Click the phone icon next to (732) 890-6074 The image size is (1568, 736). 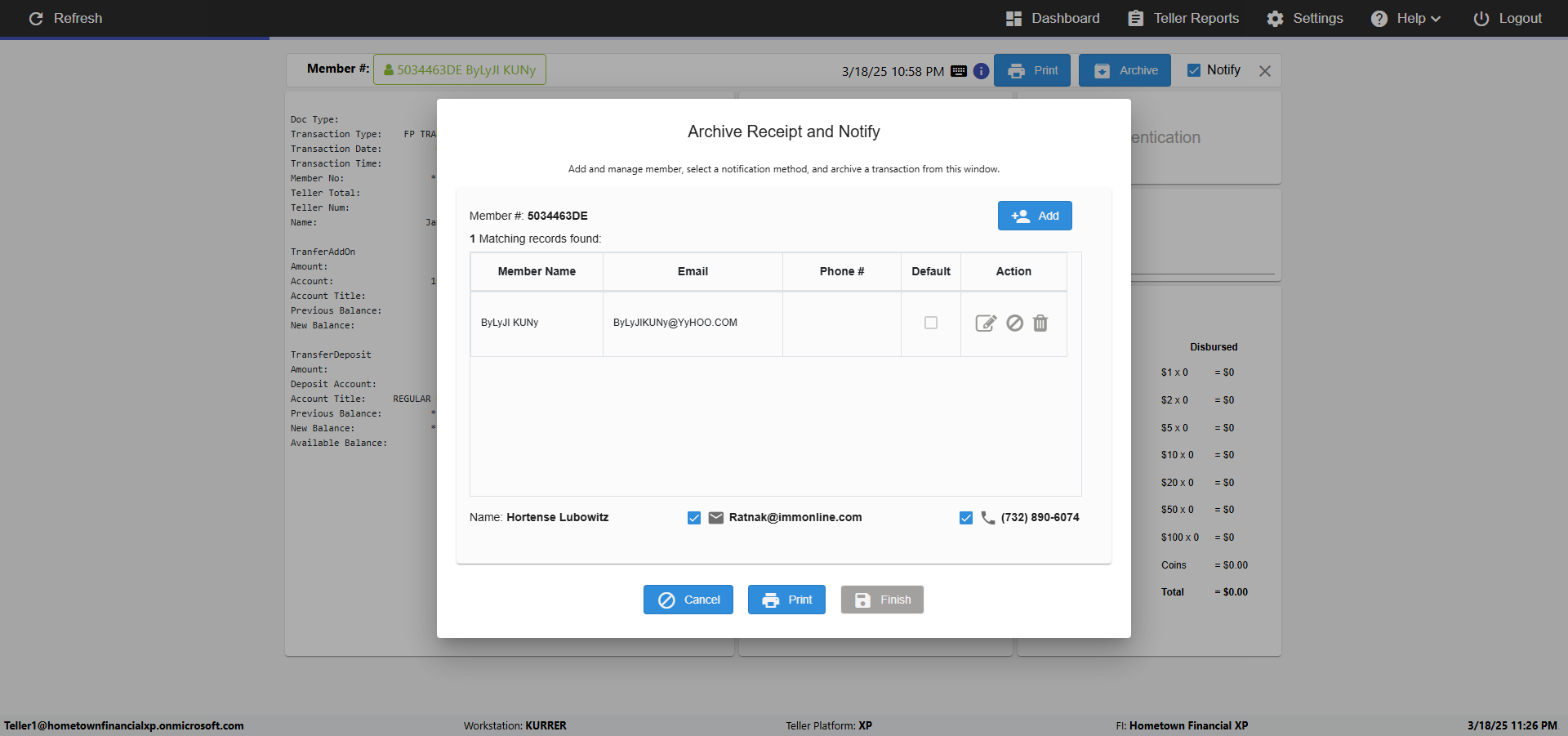[988, 518]
